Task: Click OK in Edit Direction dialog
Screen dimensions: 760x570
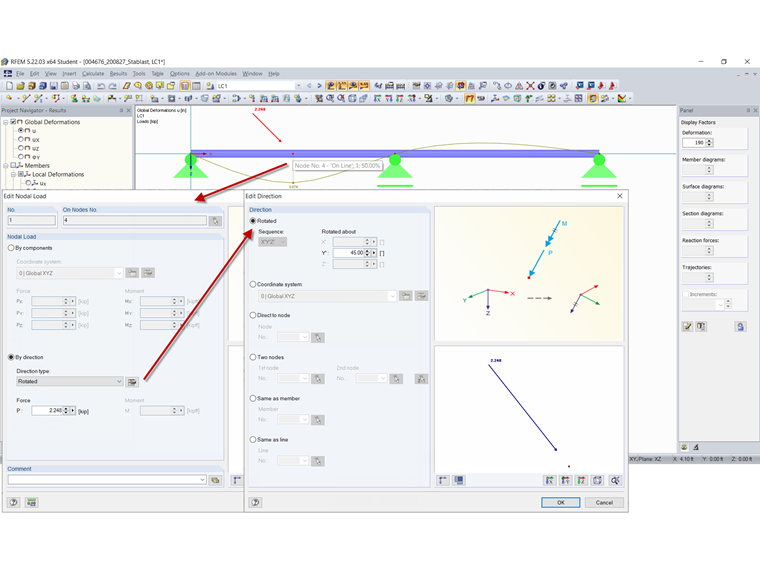Action: [560, 503]
